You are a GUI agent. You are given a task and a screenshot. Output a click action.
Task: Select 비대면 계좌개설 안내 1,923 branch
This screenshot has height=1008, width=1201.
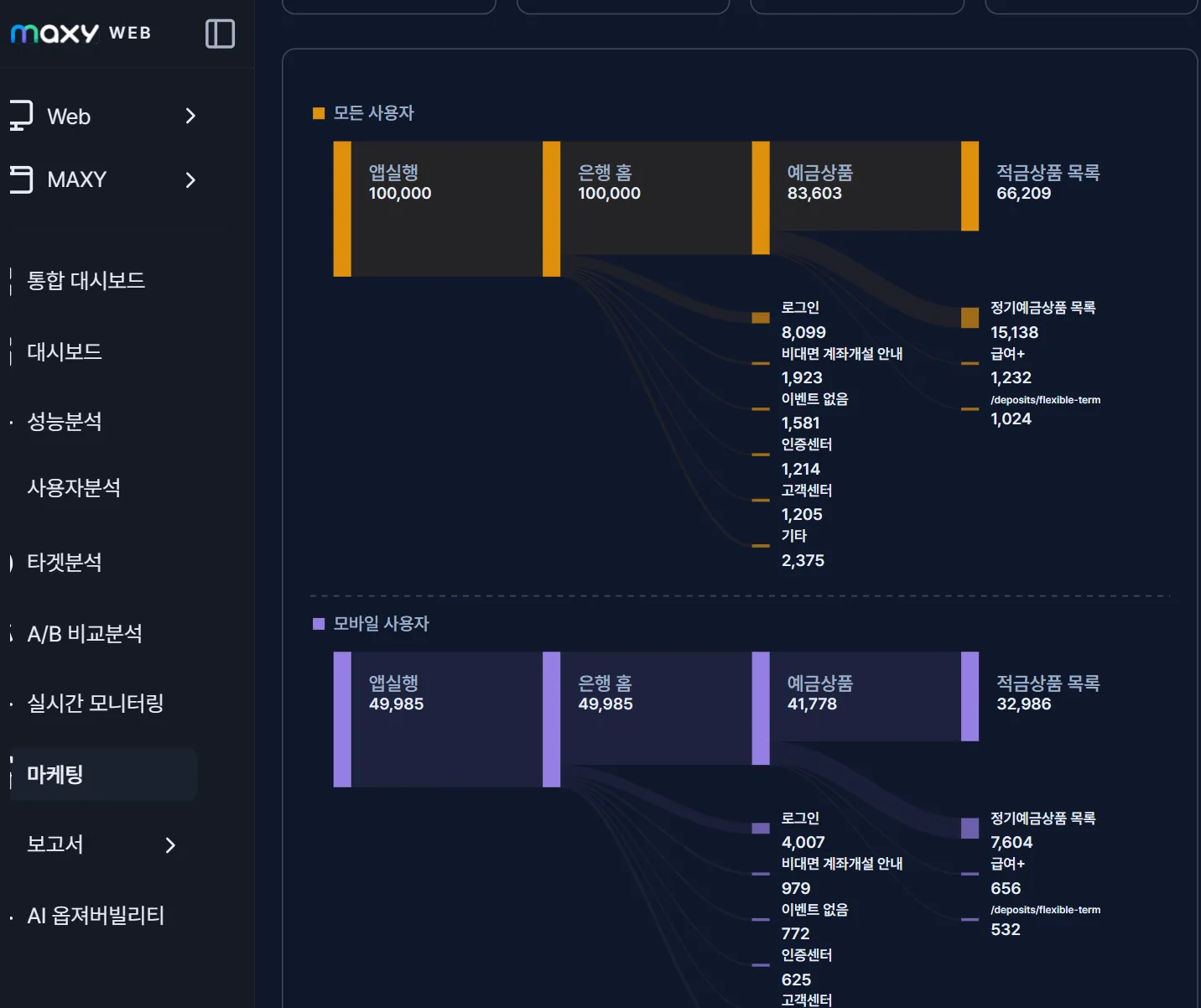761,363
